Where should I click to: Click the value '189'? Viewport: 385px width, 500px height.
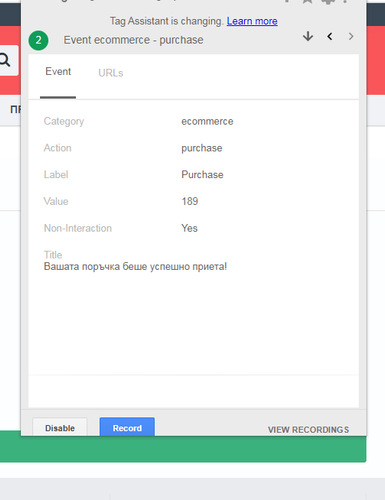click(190, 201)
